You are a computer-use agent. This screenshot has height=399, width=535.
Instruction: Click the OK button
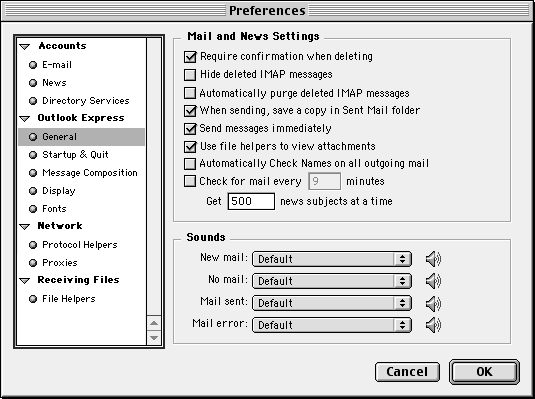[484, 372]
